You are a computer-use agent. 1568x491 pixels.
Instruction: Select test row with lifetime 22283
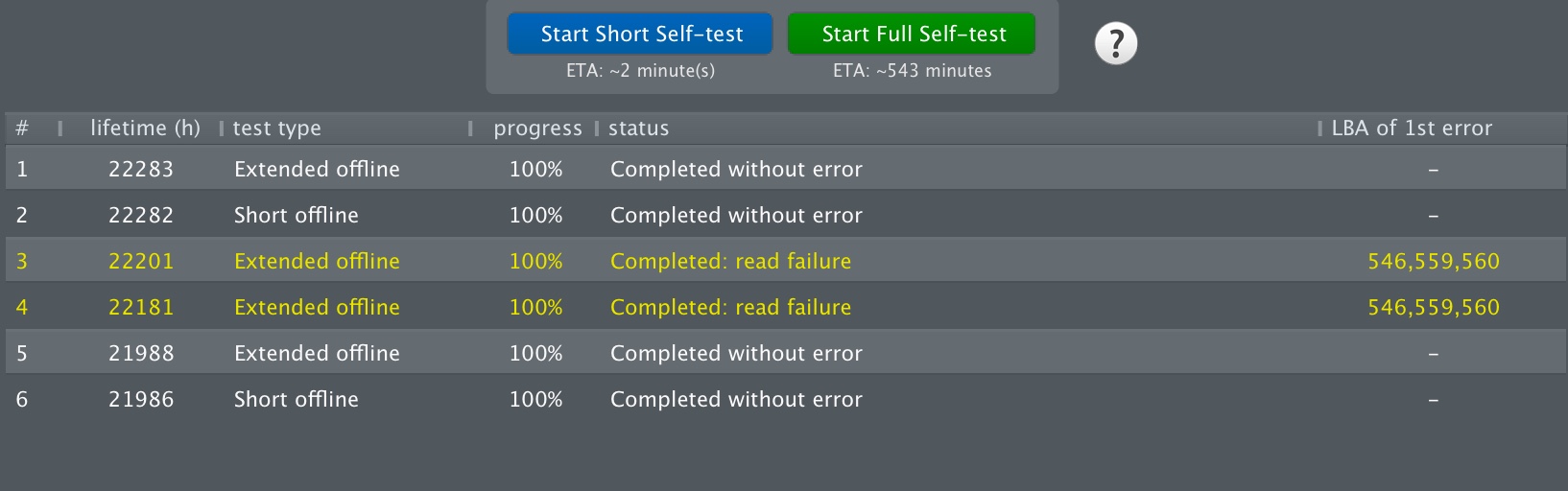[x=785, y=169]
